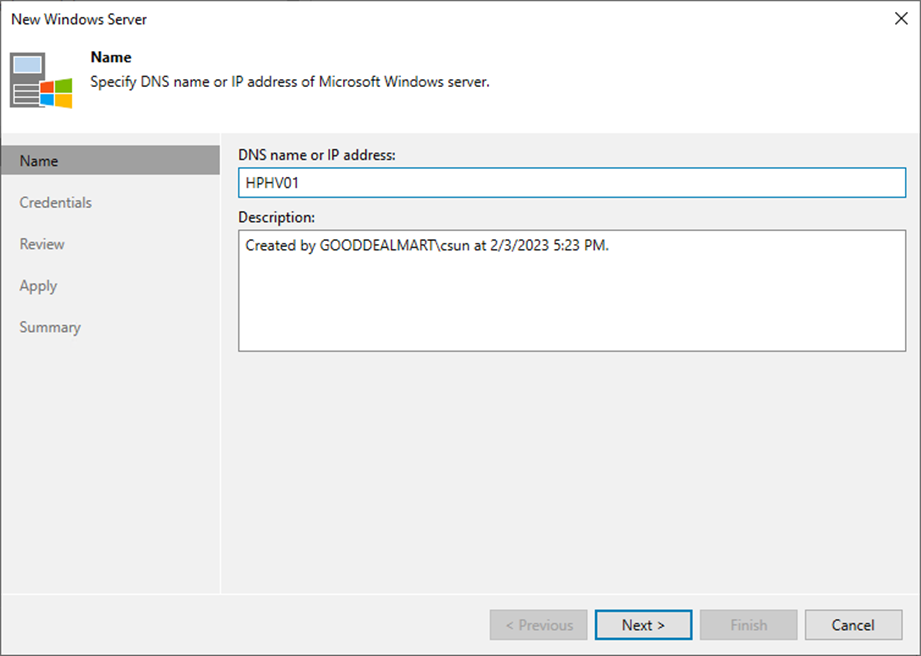The image size is (921, 656).
Task: Cancel the server wizard
Action: [853, 625]
